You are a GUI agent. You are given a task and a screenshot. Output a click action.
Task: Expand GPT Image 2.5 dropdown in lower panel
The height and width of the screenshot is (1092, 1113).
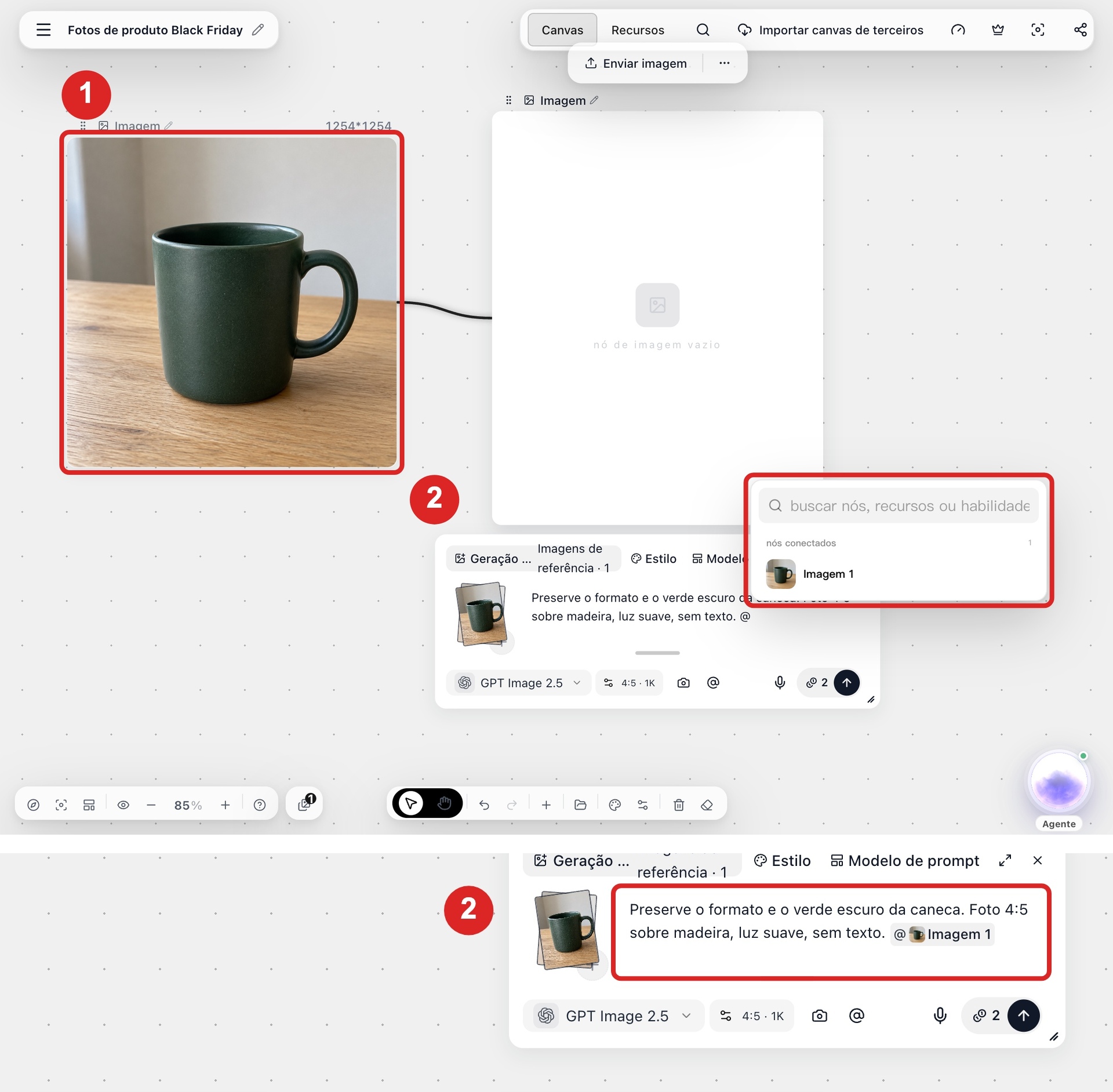click(614, 1015)
